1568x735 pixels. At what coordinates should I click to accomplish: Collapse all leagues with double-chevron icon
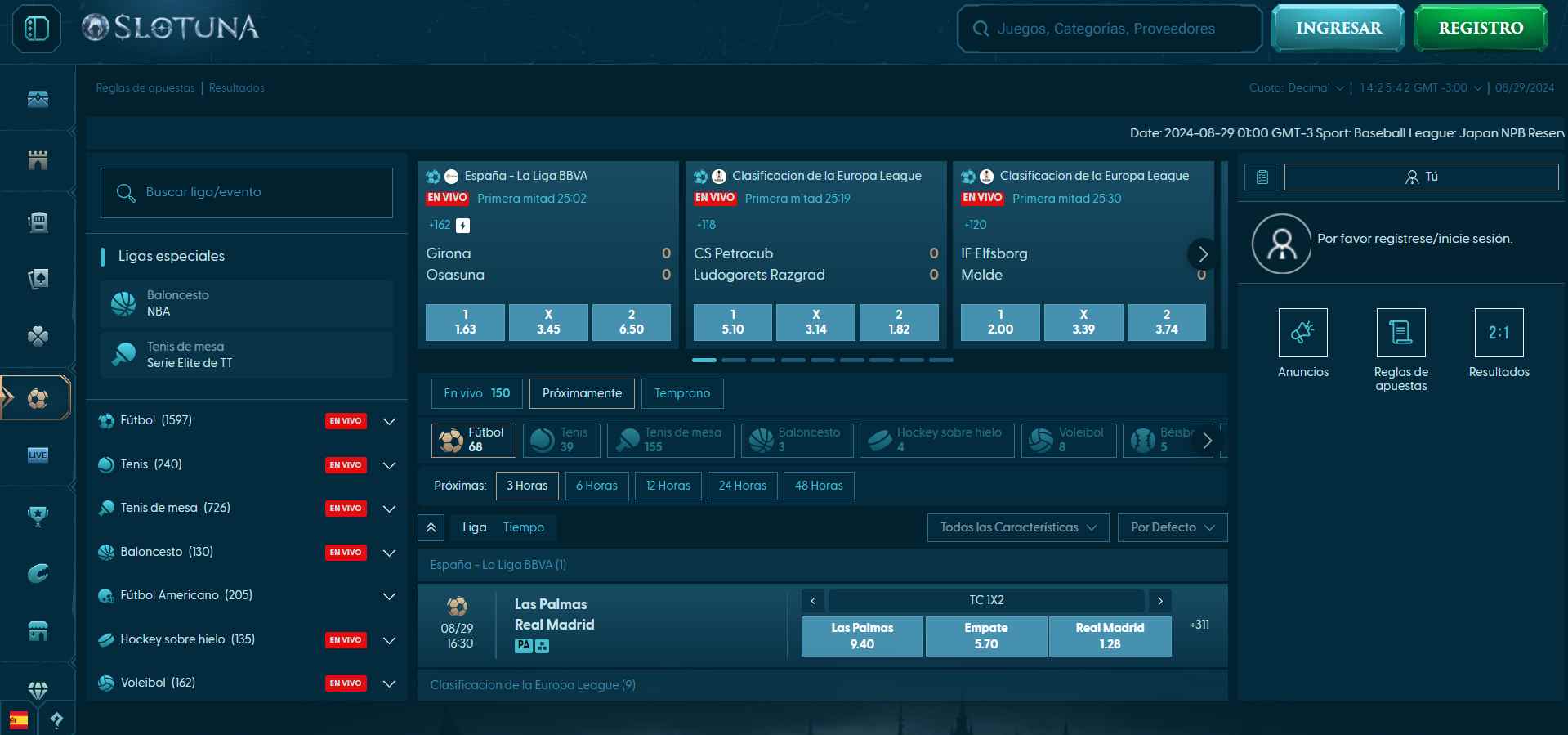tap(431, 527)
